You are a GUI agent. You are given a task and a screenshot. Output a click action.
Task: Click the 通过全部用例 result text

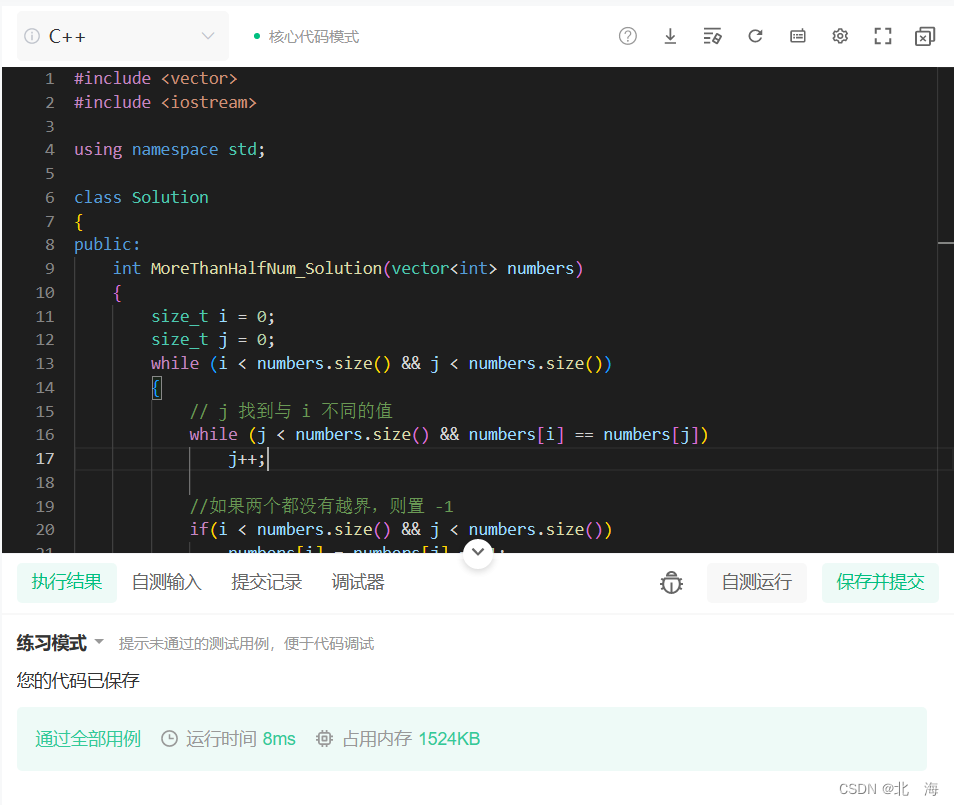coord(88,739)
